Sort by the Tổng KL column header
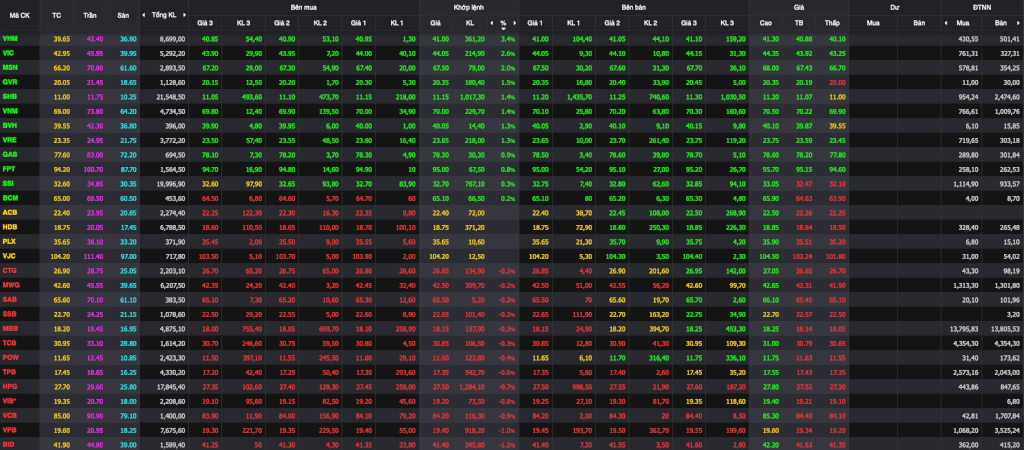This screenshot has height=450, width=1024. [x=163, y=14]
